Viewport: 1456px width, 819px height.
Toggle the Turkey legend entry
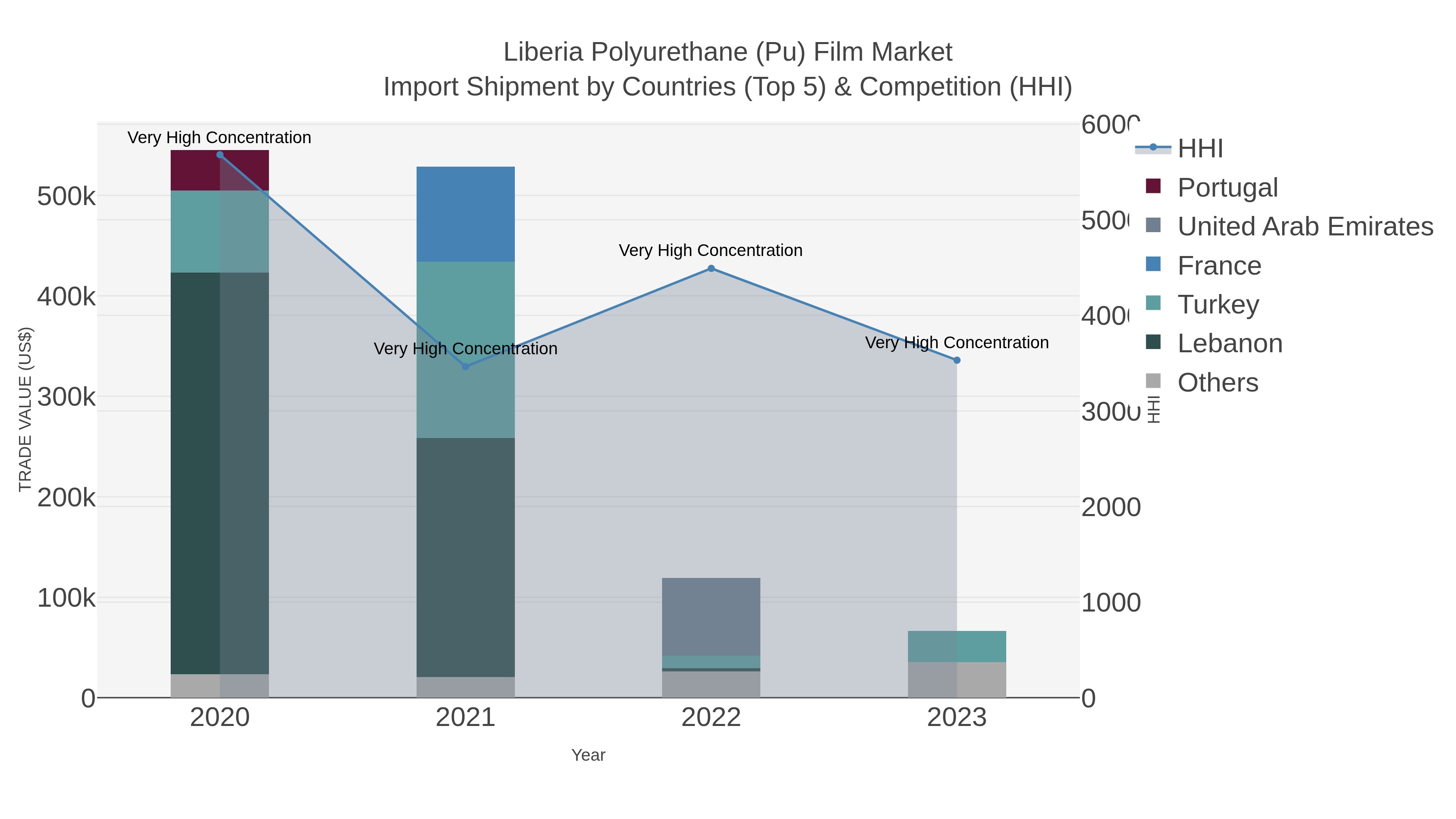pos(1202,304)
